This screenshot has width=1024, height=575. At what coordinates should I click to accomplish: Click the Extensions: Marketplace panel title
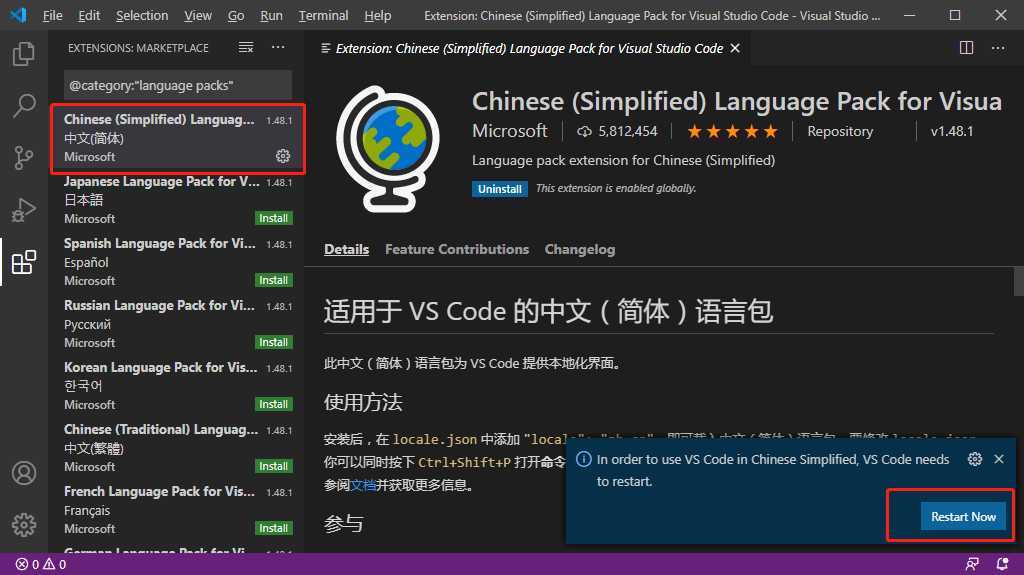pos(138,48)
